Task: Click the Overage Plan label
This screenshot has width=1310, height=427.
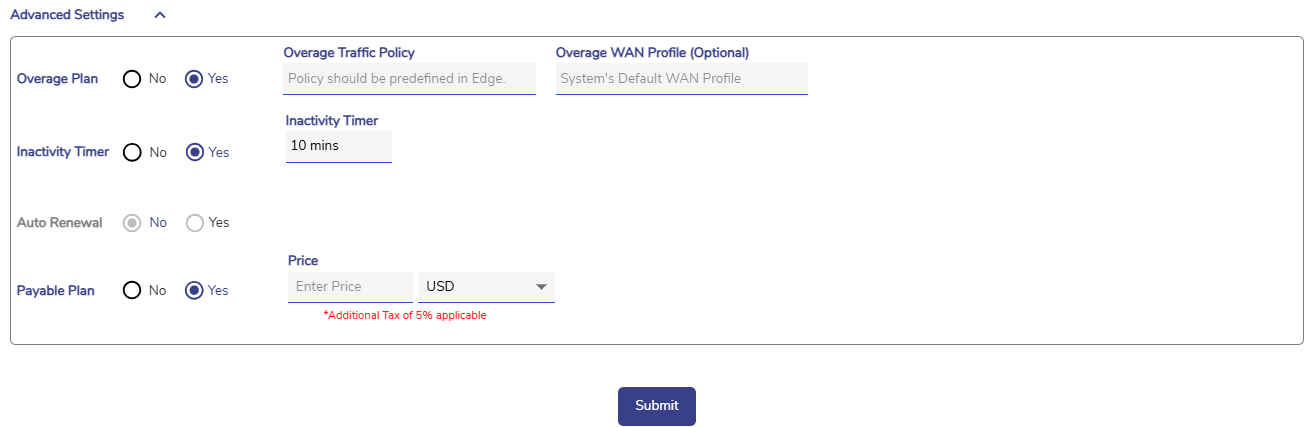Action: click(x=57, y=79)
